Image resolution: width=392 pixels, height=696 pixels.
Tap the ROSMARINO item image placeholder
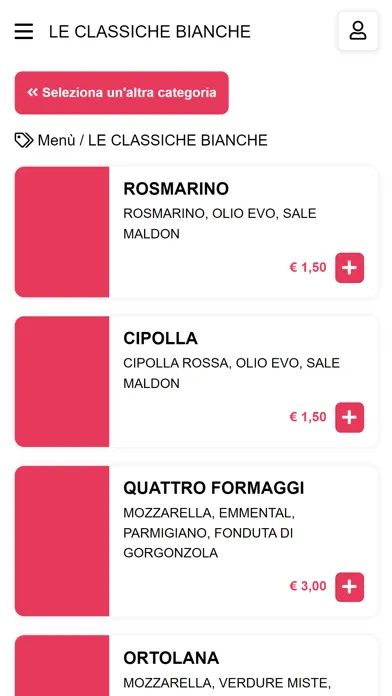pos(62,232)
